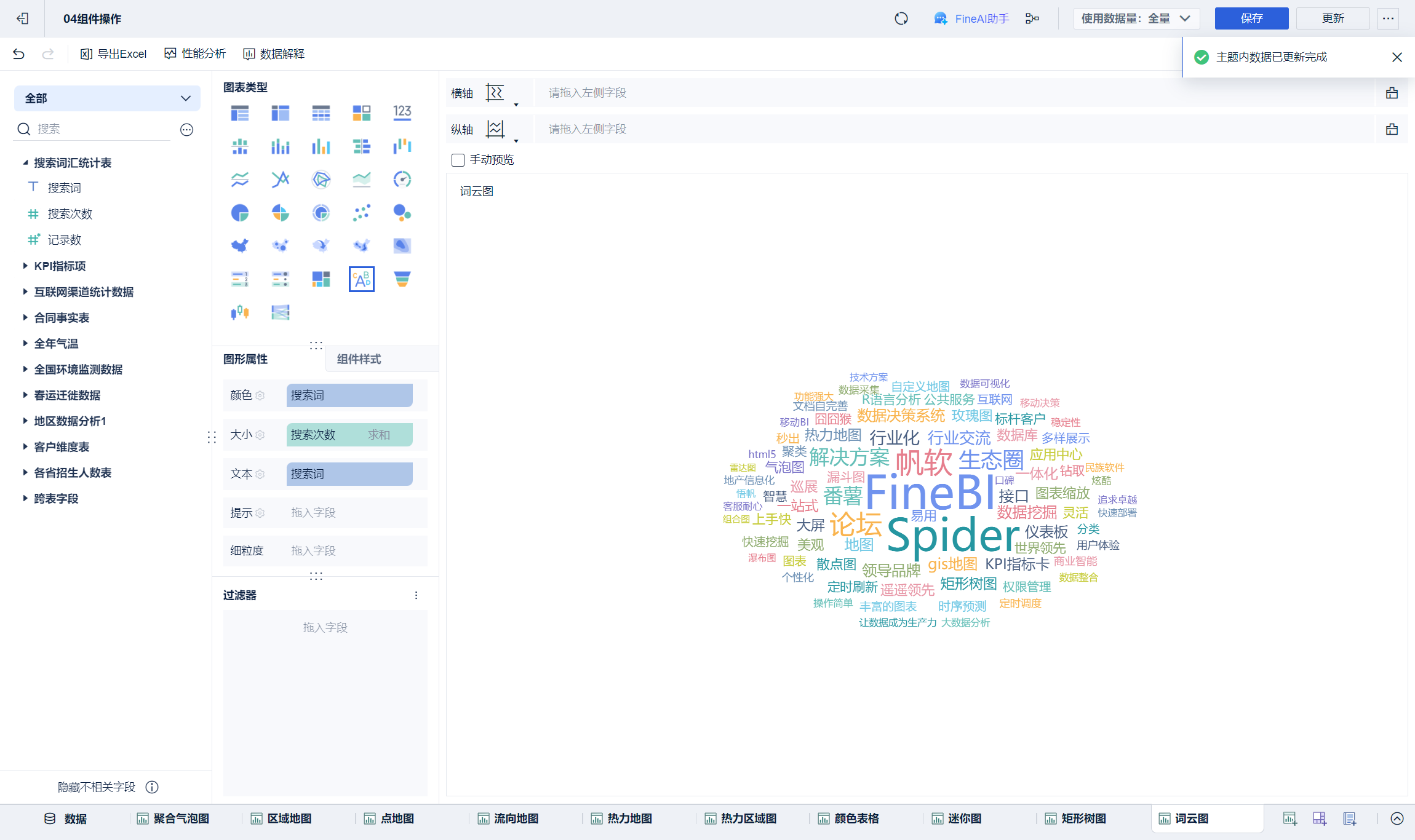Click the candlestick chart type icon
1415x840 pixels.
coord(239,312)
